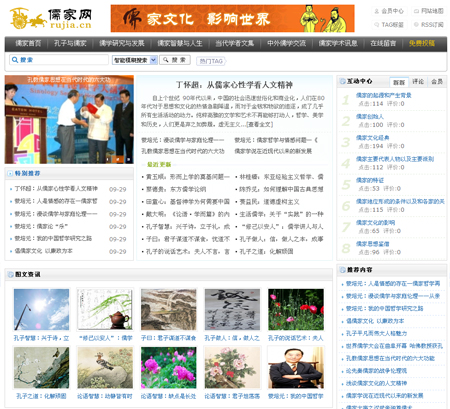Screen dimensions: 450x409
Task: Switch to the 会员 tab in 互动中心
Action: (437, 81)
